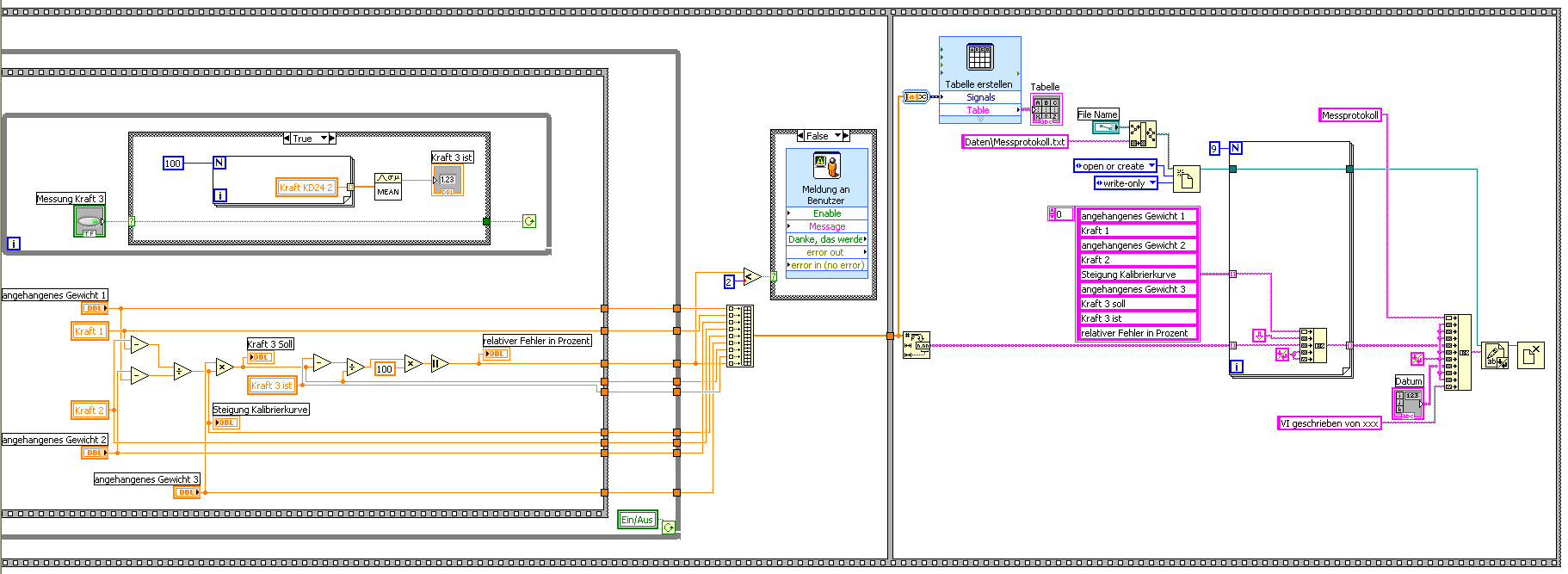
Task: Click the Less Than comparison node
Action: tap(752, 276)
